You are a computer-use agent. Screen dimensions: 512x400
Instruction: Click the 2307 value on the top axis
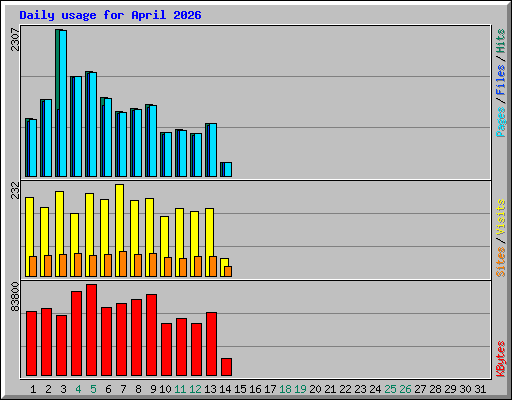(15, 39)
